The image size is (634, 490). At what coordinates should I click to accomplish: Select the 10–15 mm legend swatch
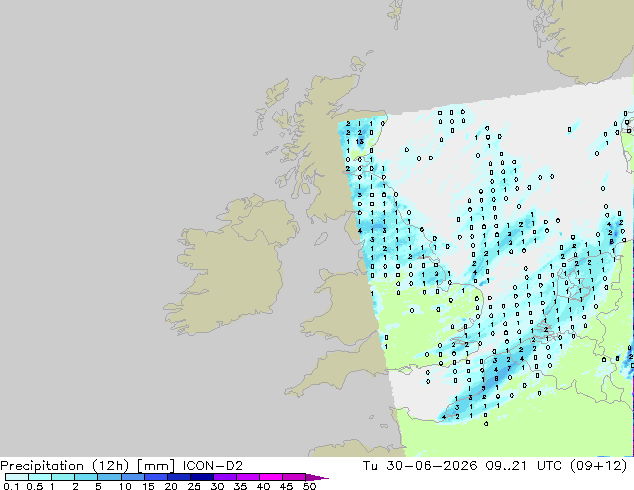132,477
